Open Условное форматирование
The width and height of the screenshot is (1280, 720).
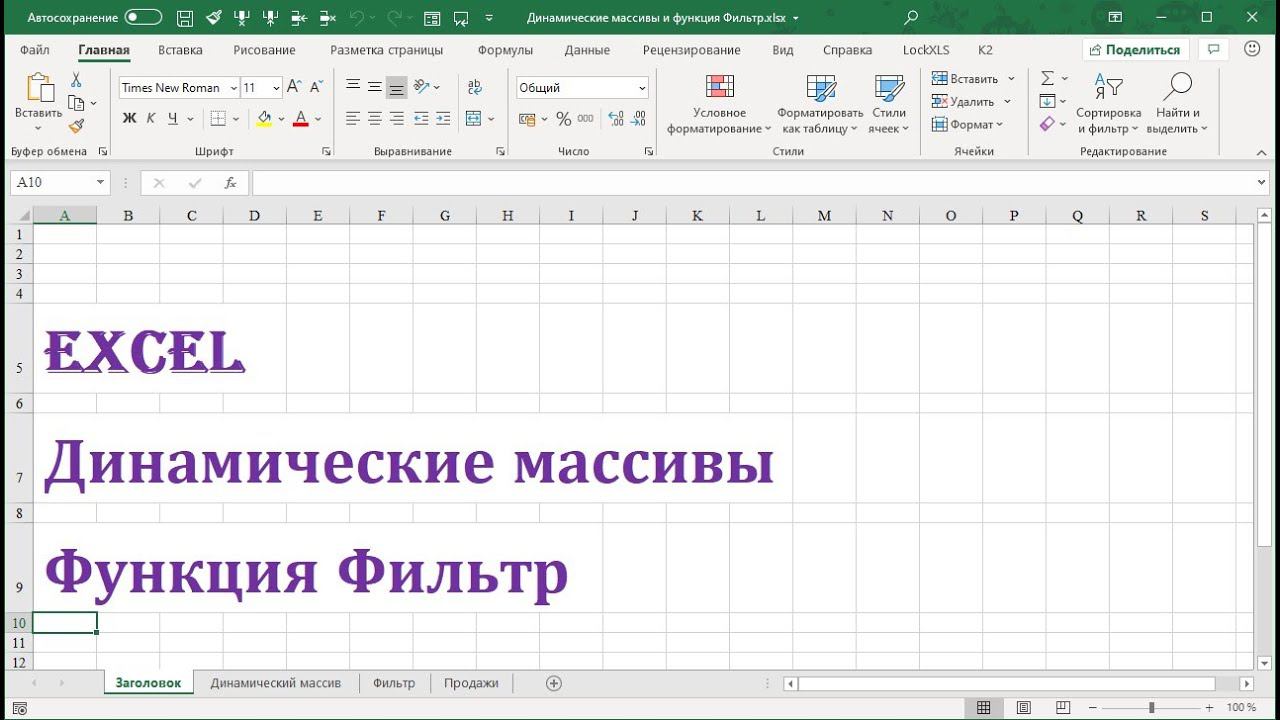719,104
